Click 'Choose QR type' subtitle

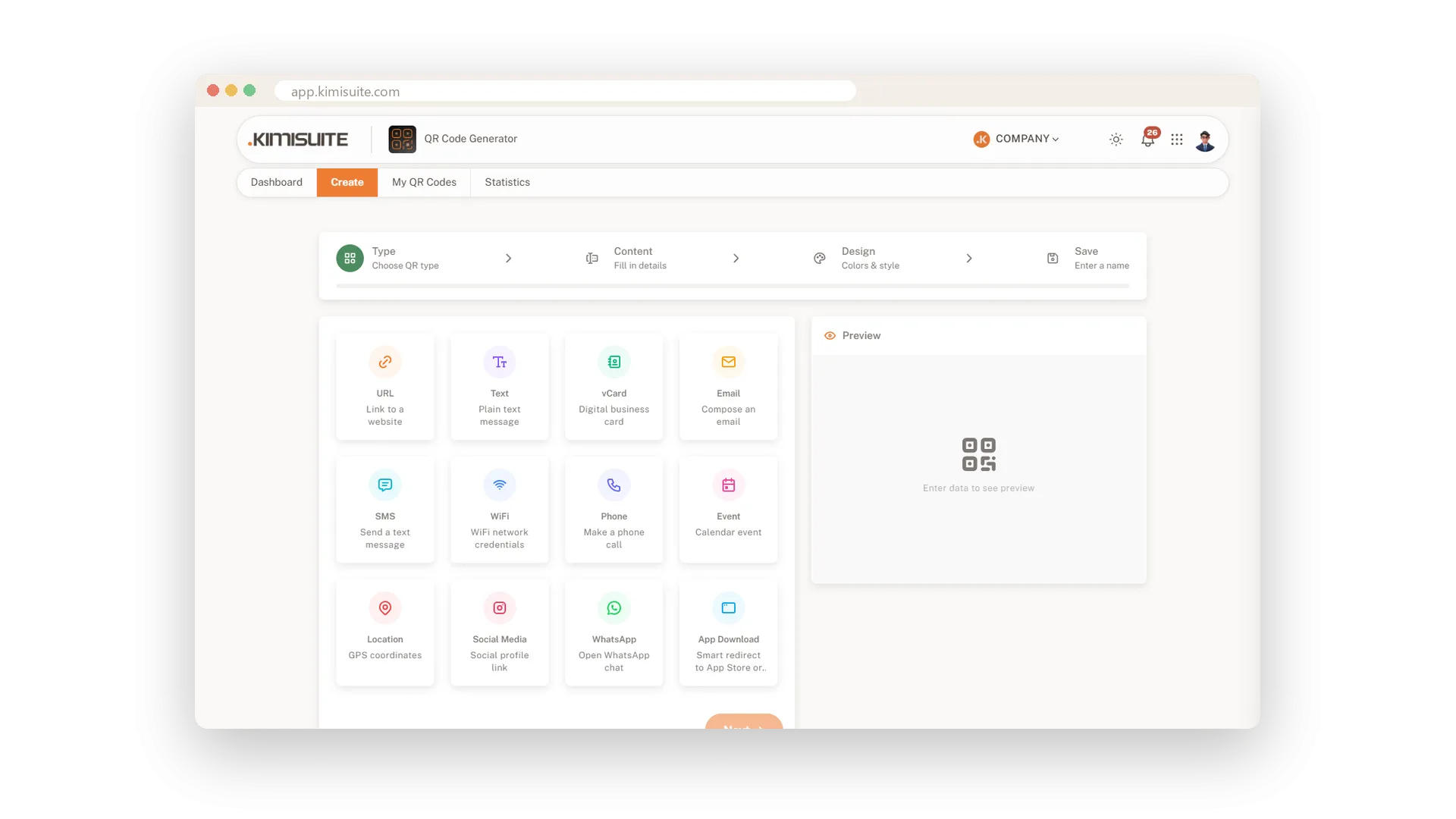[x=405, y=265]
